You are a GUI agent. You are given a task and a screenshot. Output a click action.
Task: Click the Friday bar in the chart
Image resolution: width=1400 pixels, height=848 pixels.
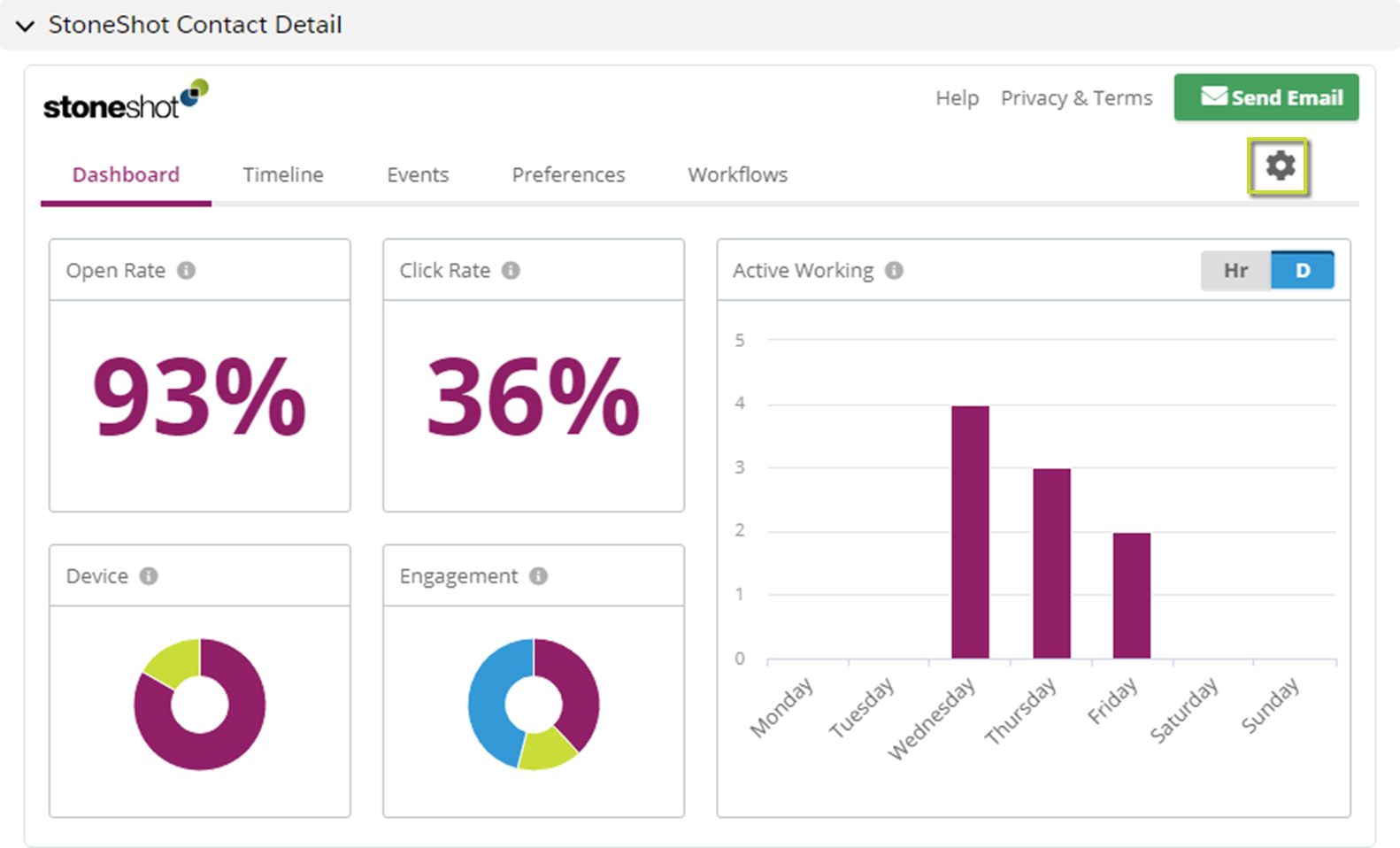1132,596
